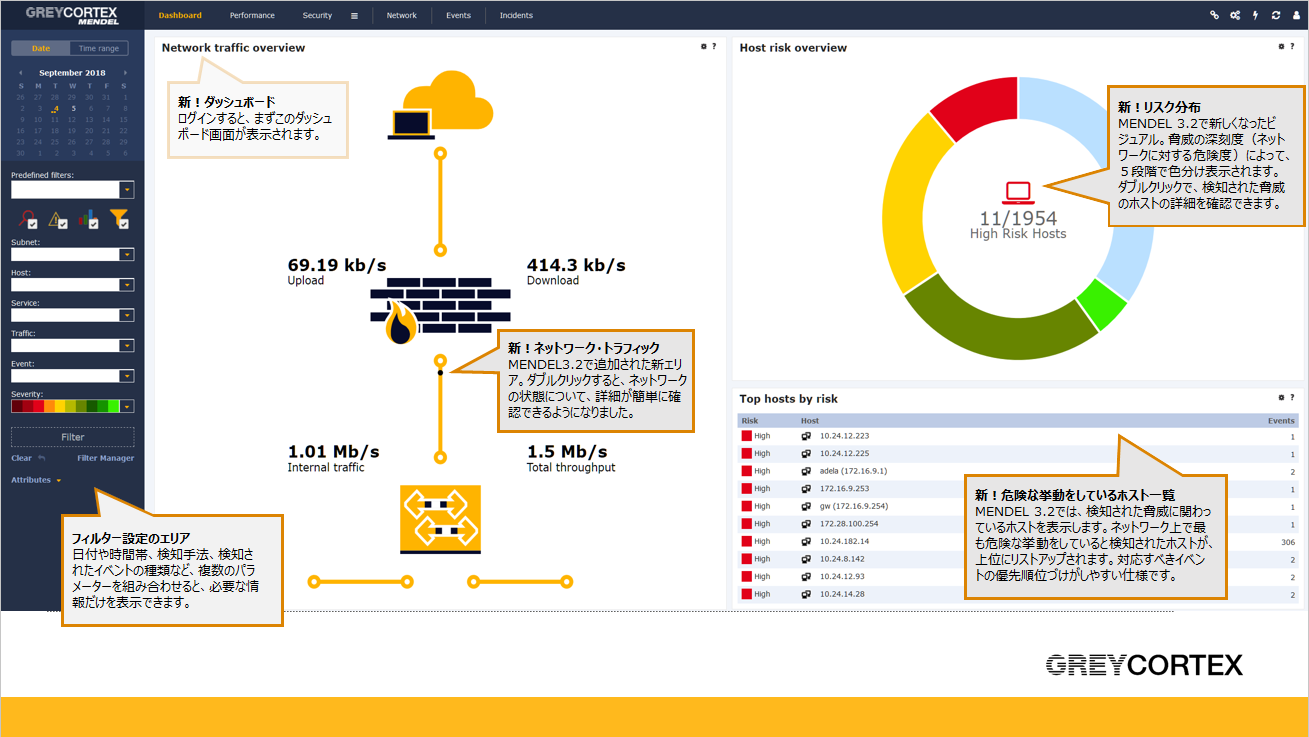
Task: Expand the Attributes section
Action: click(36, 480)
